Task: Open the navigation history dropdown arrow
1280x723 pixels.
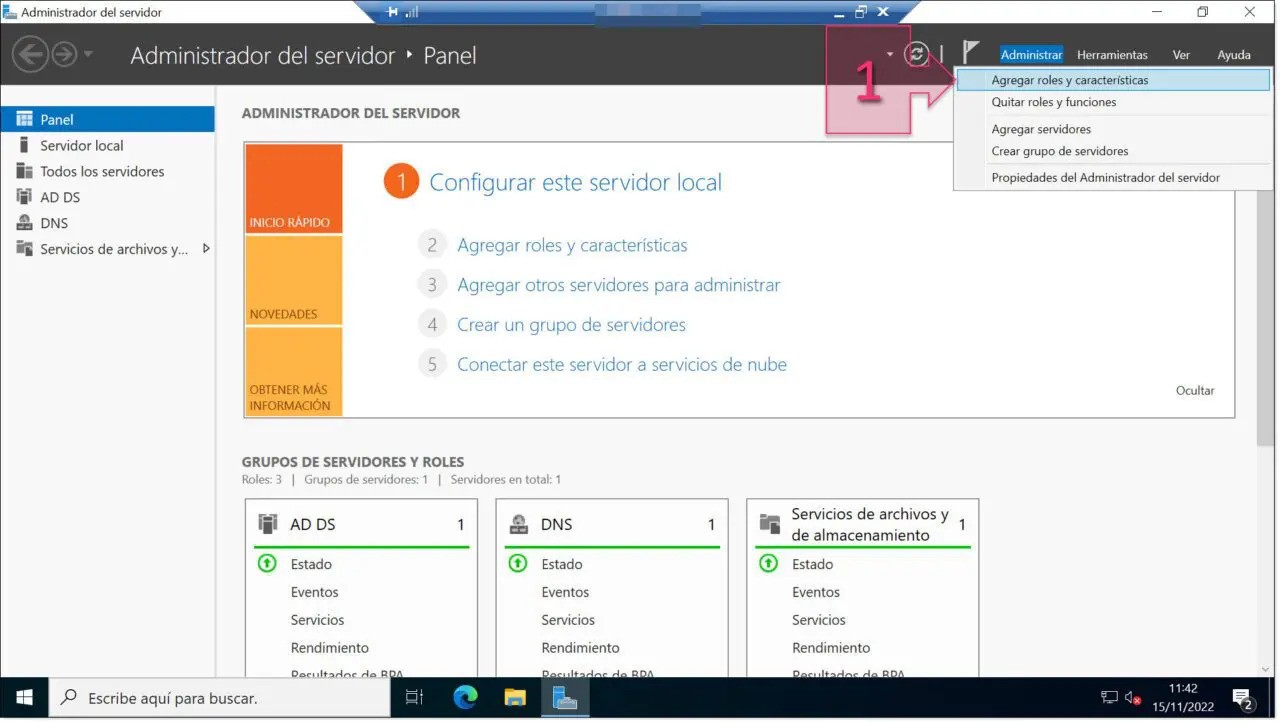Action: [x=88, y=54]
